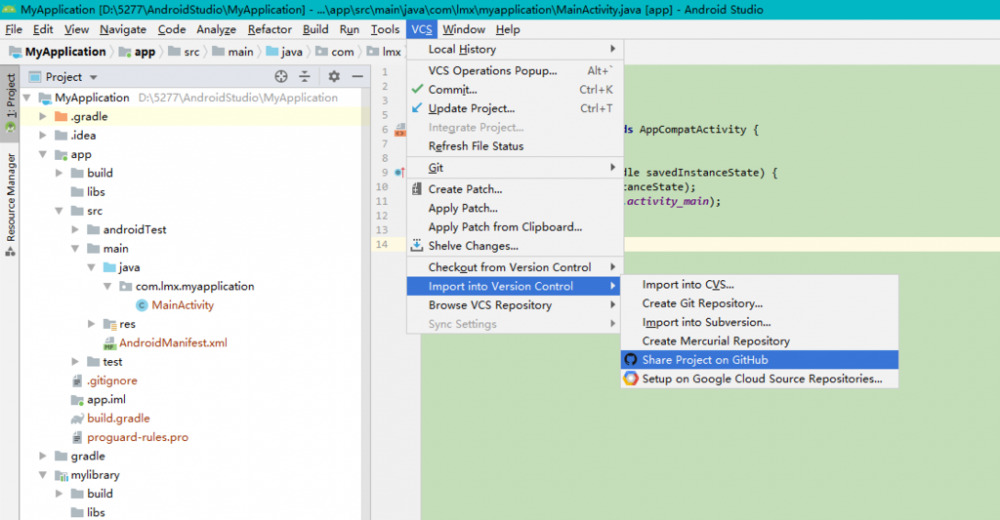
Task: Click the Google Cloud Source Repositories icon
Action: click(630, 379)
